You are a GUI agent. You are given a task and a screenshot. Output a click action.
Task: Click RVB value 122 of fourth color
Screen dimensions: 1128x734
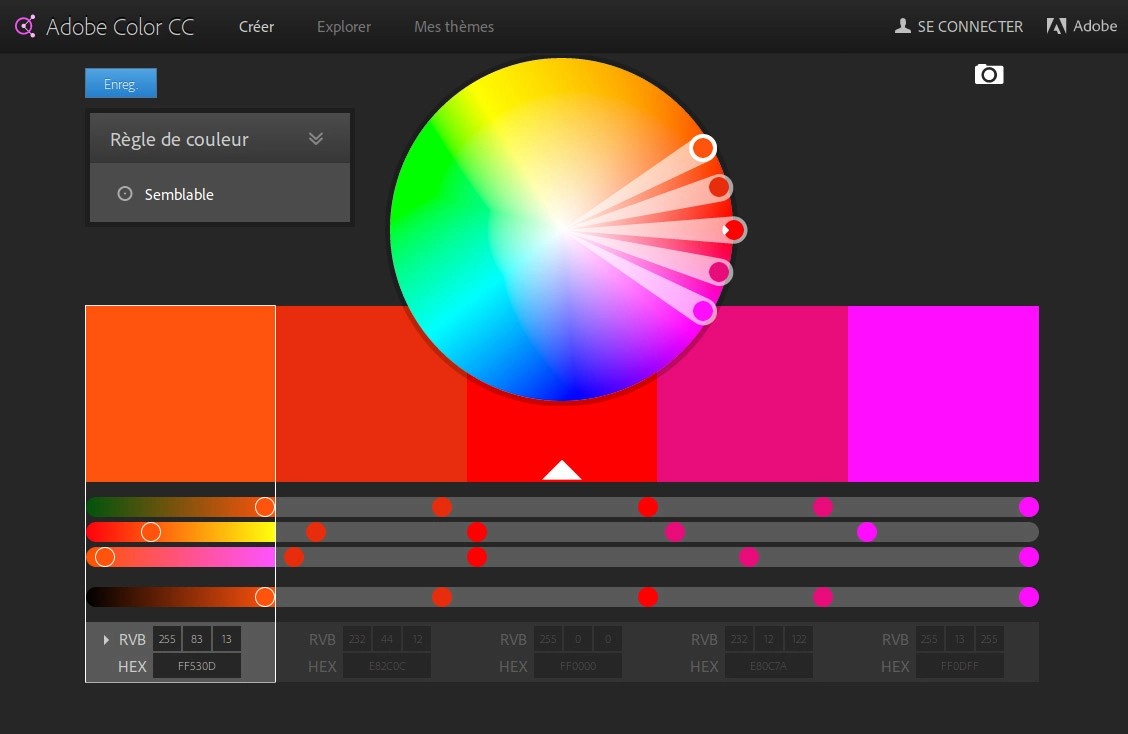coord(799,639)
